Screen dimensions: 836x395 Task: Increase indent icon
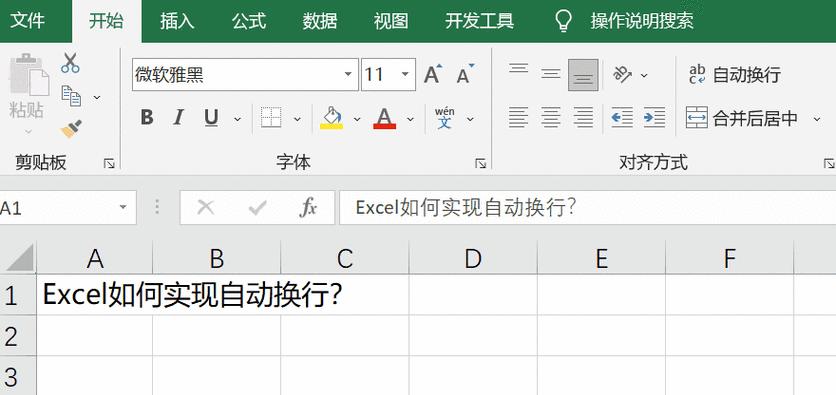tap(654, 117)
